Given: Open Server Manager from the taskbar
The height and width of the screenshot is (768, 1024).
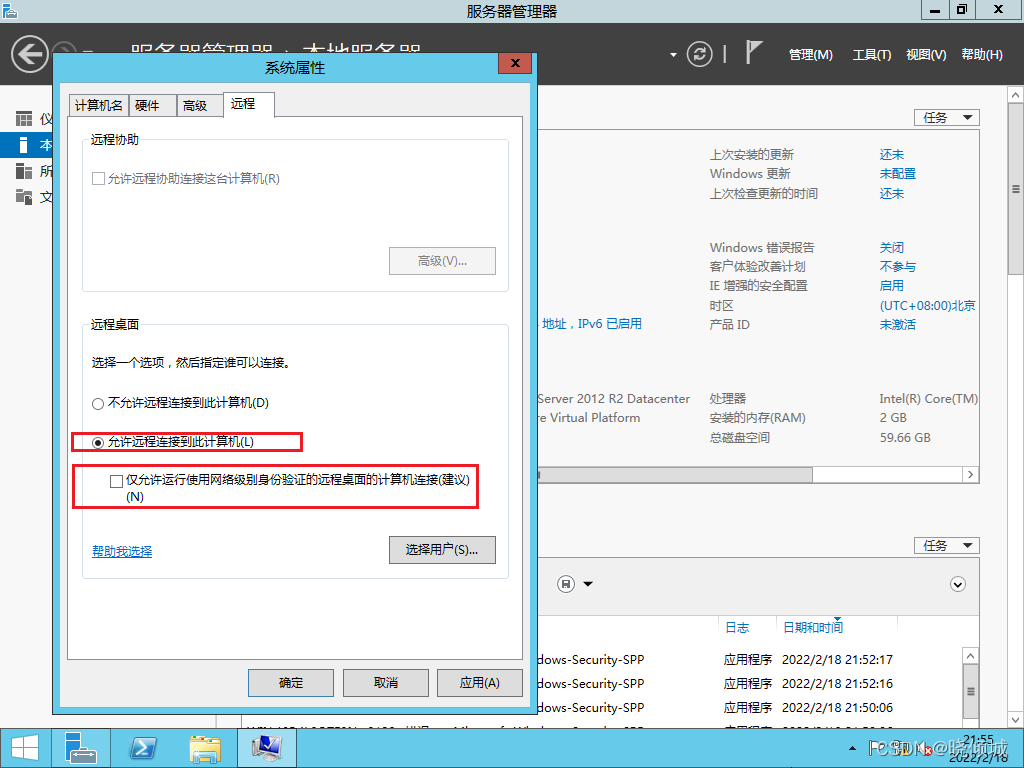Looking at the screenshot, I should tap(81, 748).
